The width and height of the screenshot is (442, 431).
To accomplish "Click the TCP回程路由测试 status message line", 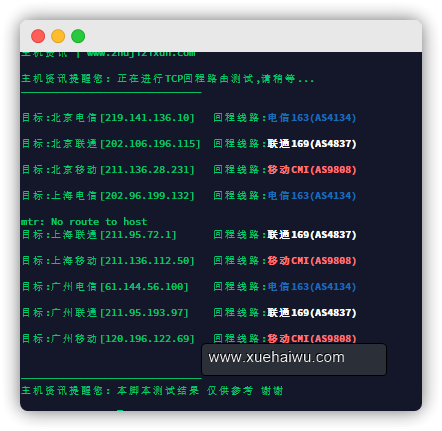I will click(167, 79).
